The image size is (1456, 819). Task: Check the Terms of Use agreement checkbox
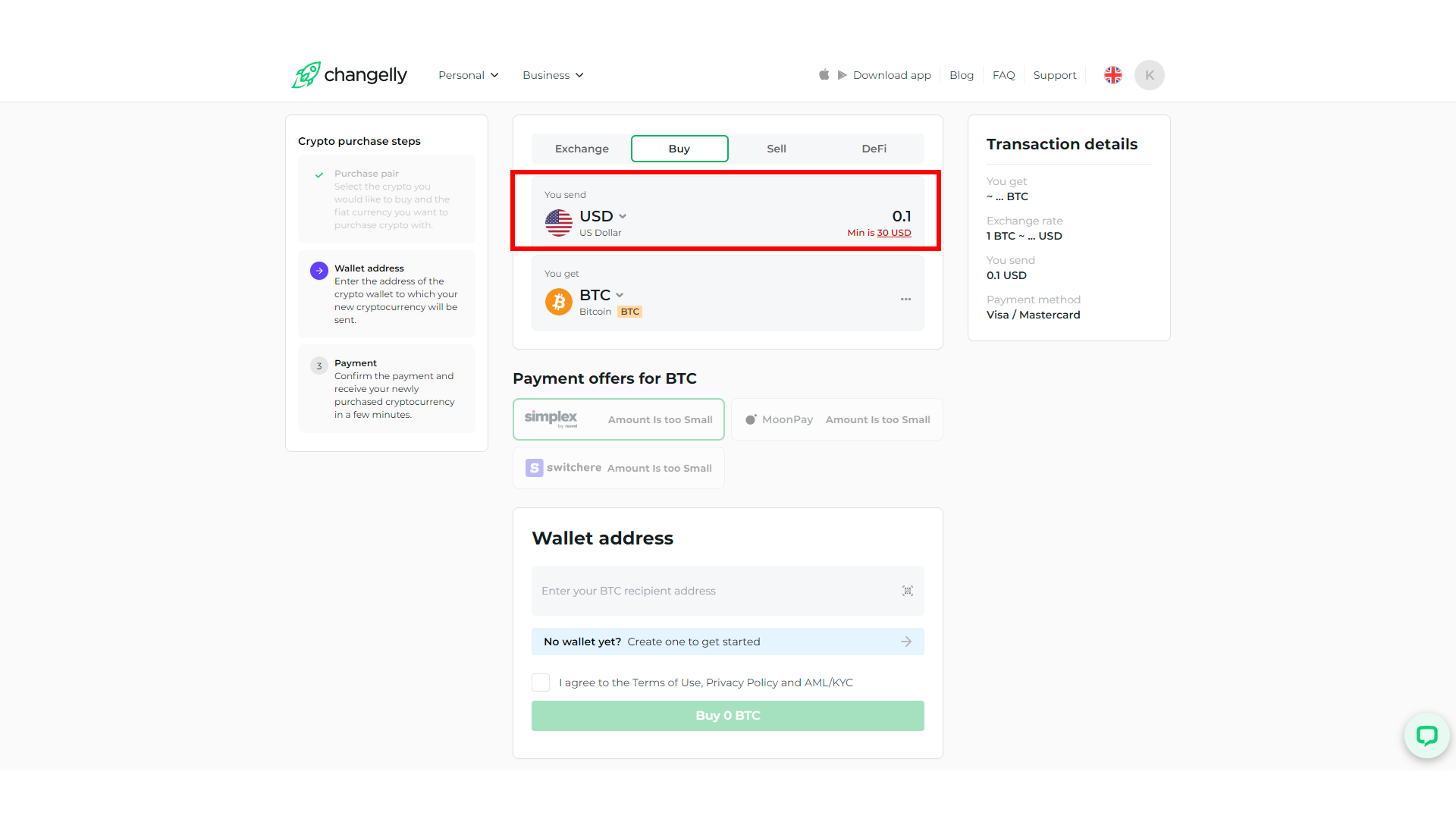[540, 682]
